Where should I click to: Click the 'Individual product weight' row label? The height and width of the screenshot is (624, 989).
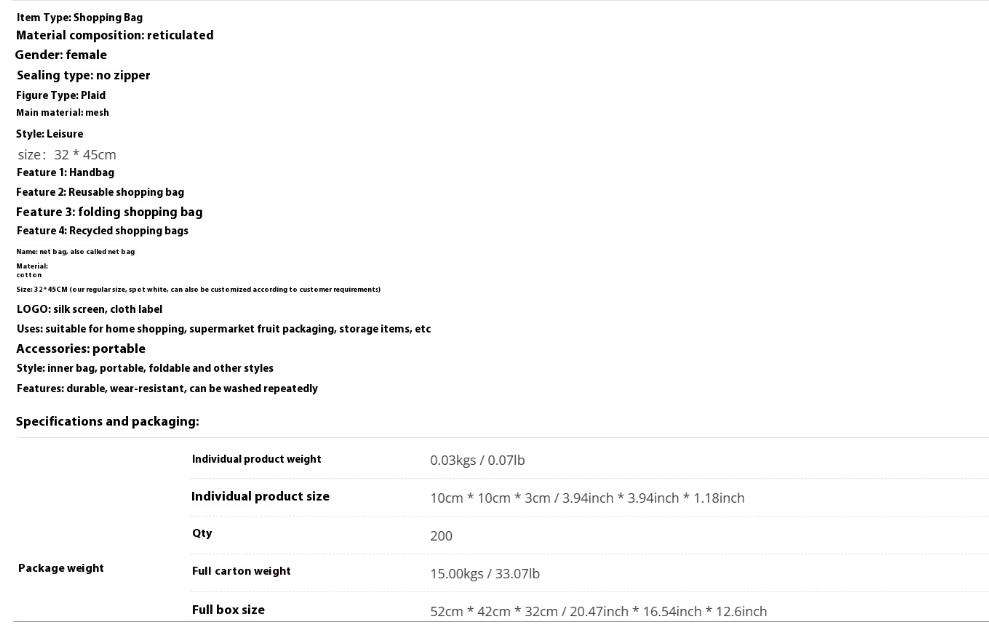257,459
